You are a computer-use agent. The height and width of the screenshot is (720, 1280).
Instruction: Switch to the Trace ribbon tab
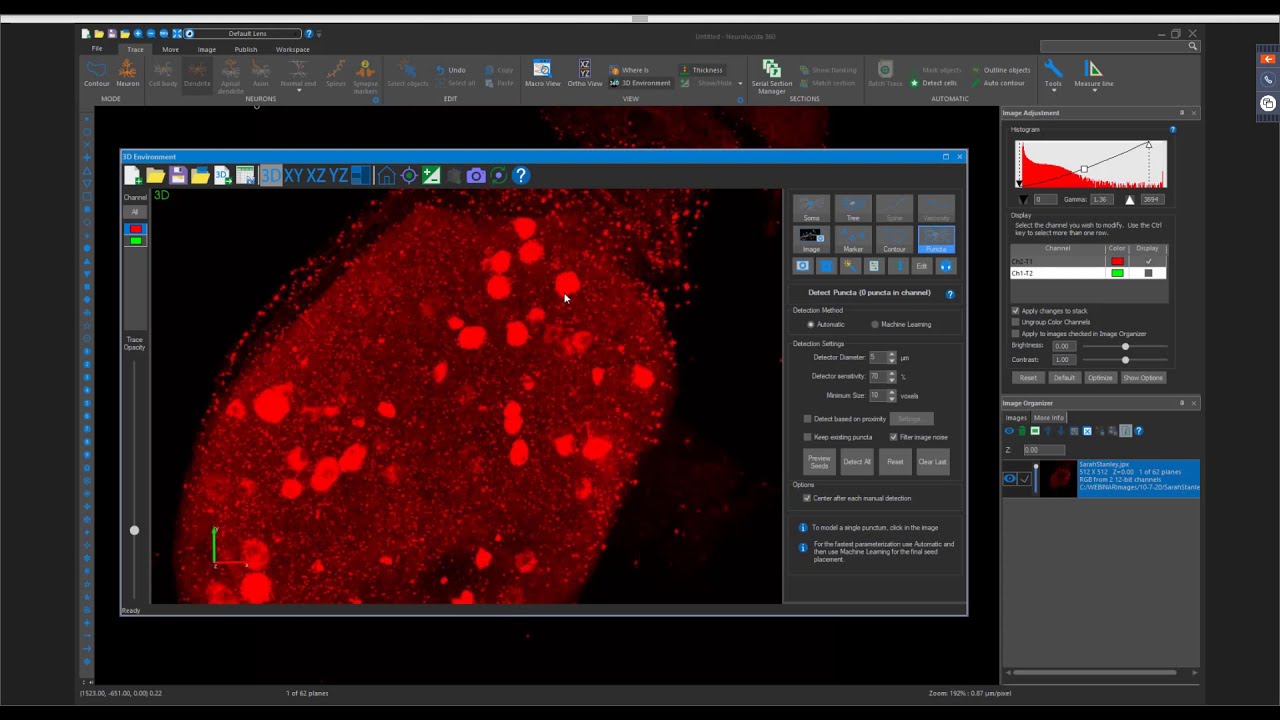[x=135, y=49]
